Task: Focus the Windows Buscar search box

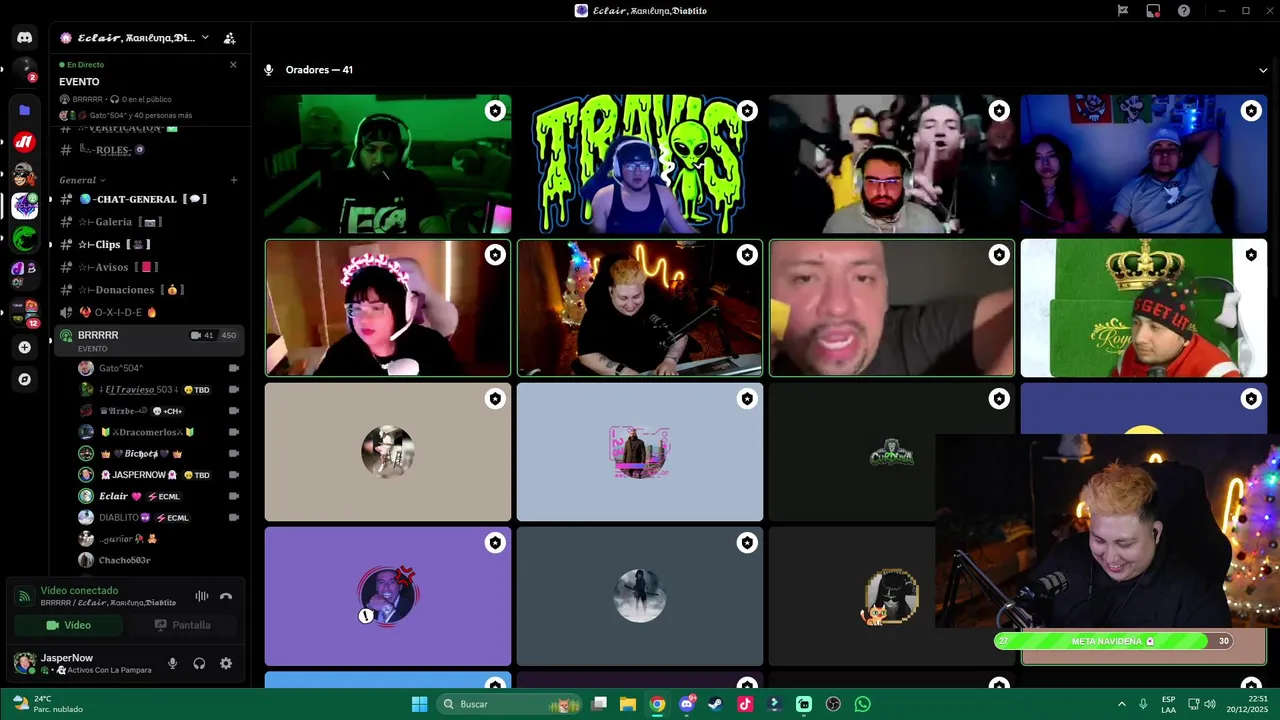Action: click(510, 704)
